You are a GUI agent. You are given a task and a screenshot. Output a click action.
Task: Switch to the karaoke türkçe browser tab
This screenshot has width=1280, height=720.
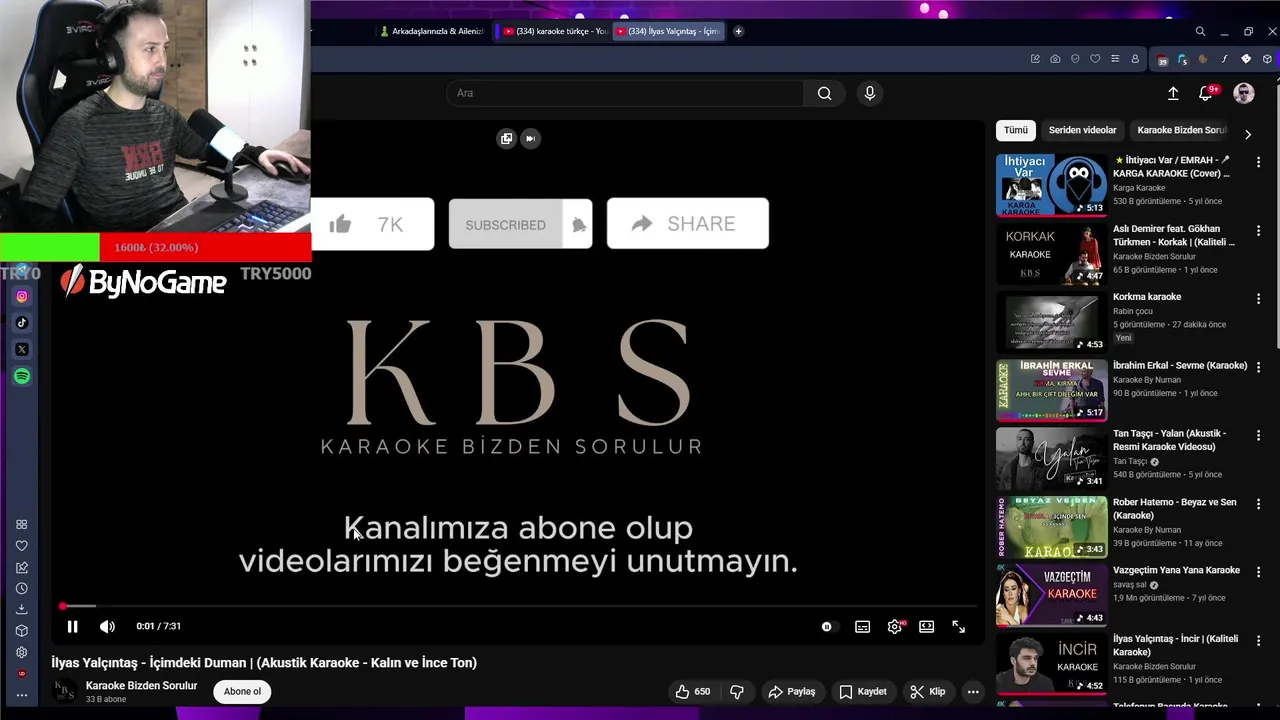click(554, 31)
